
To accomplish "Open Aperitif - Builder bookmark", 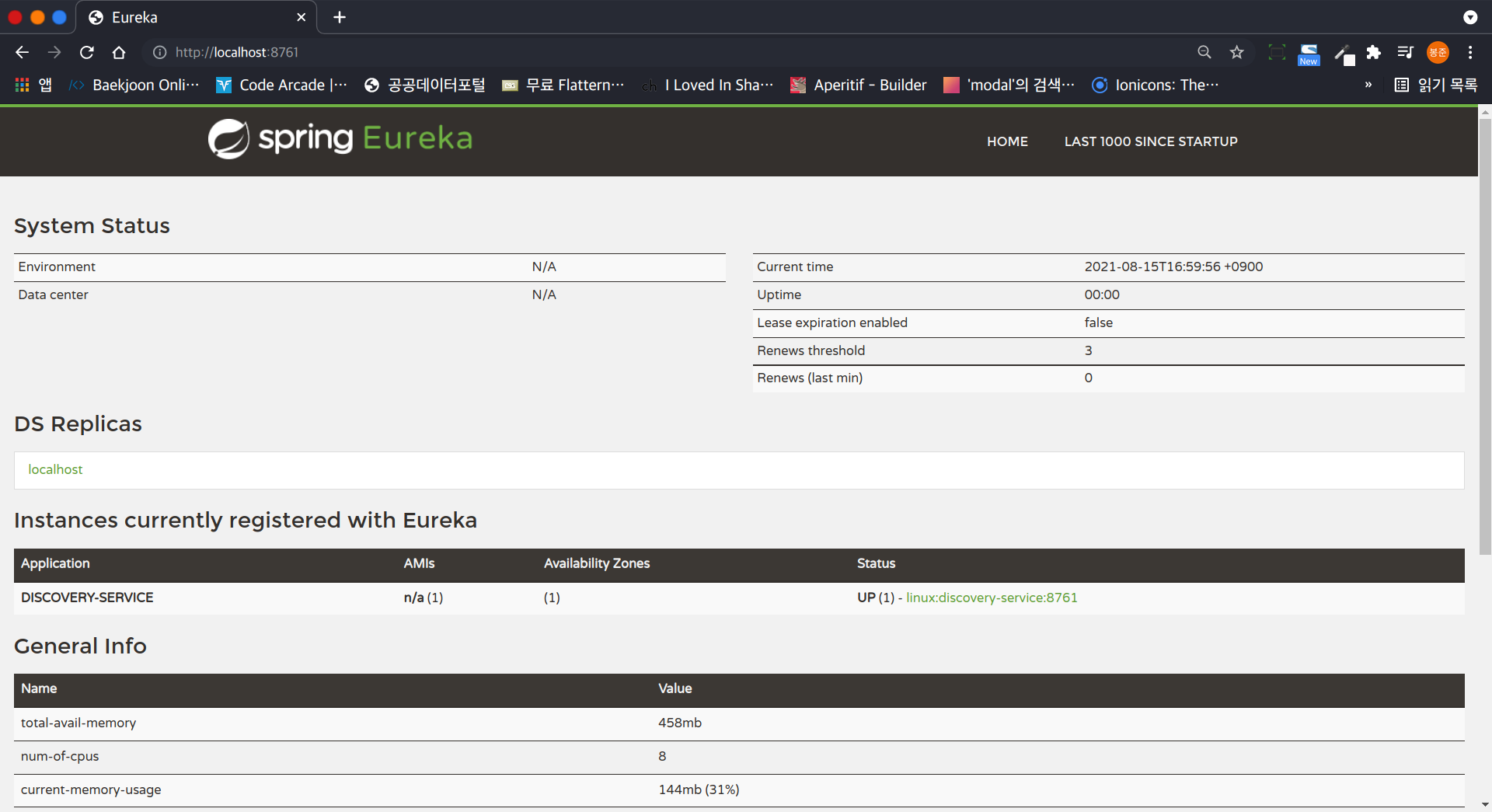I will coord(859,85).
